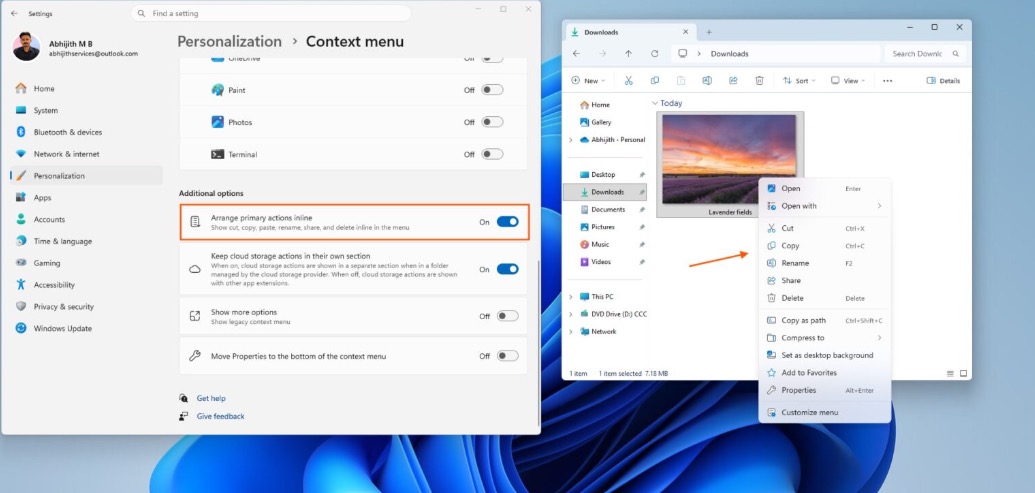Viewport: 1035px width, 493px height.
Task: Click the Cut icon in Explorer toolbar
Action: pos(628,81)
